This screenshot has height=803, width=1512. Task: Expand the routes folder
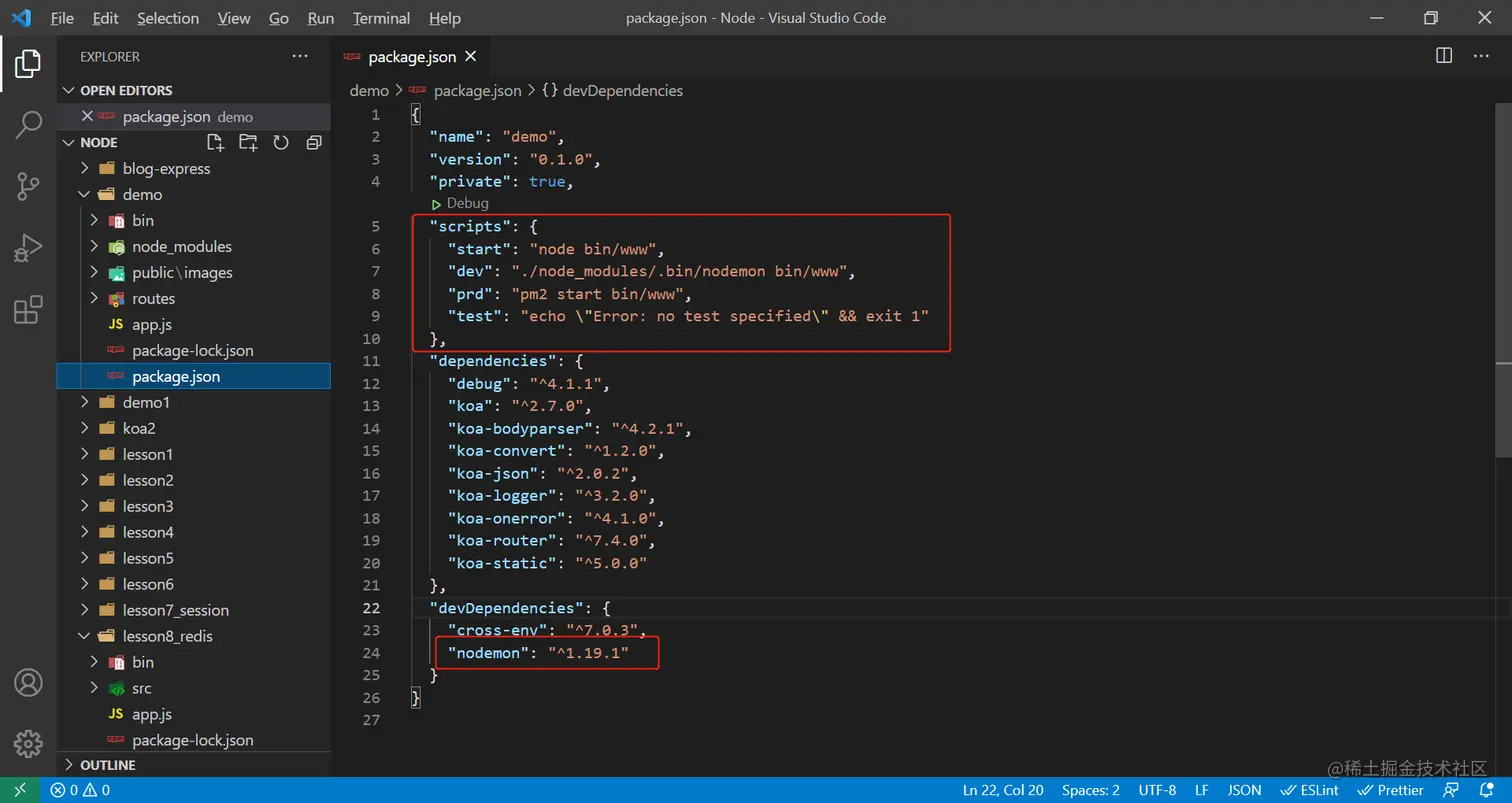tap(194, 298)
